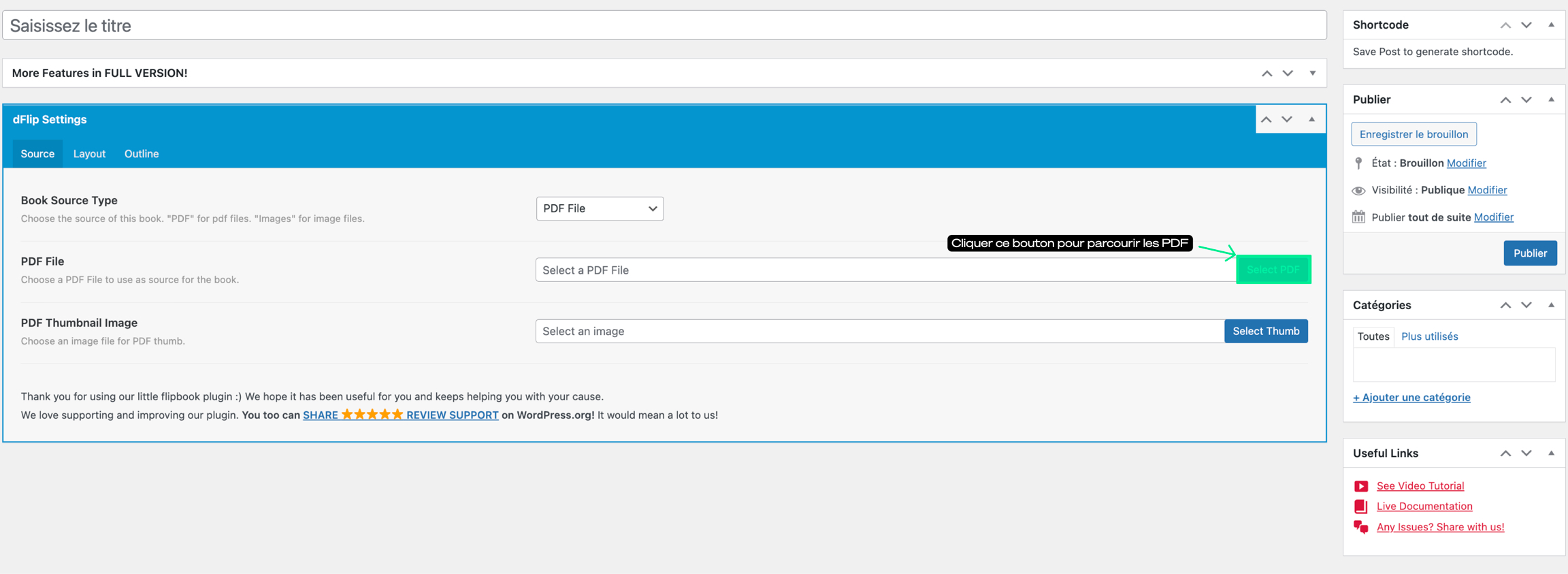The width and height of the screenshot is (1568, 574).
Task: Move Shortcode panel down arrow
Action: [1526, 25]
